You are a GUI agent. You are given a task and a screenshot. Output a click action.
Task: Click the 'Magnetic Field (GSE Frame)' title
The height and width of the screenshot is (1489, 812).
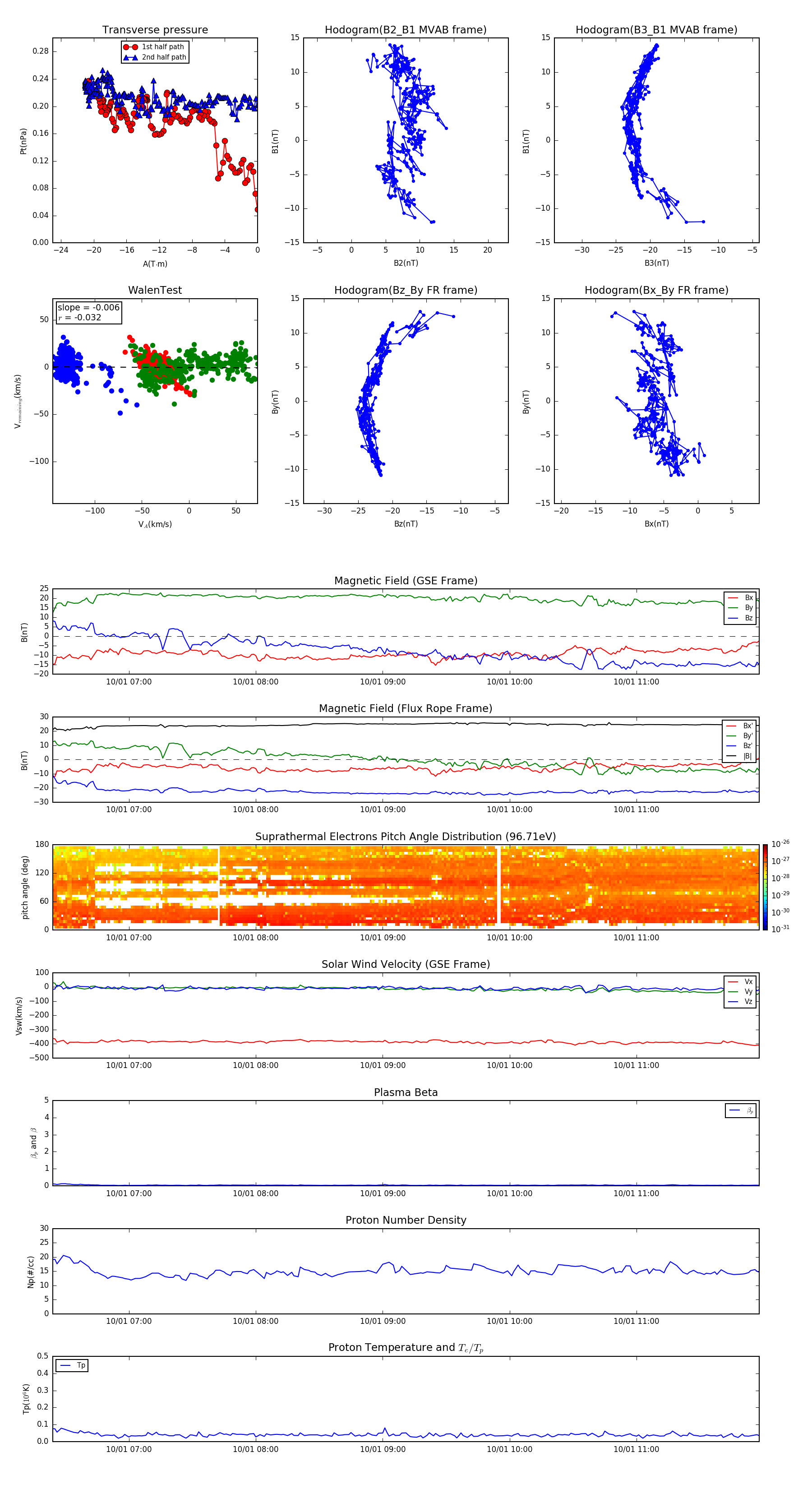(406, 581)
